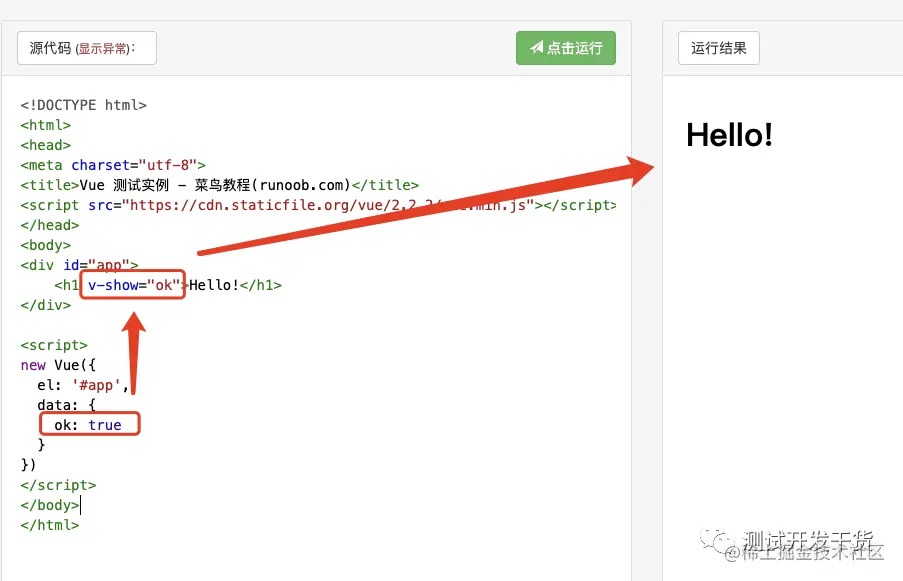Click the el: '#app', code line
The height and width of the screenshot is (581, 903).
83,385
